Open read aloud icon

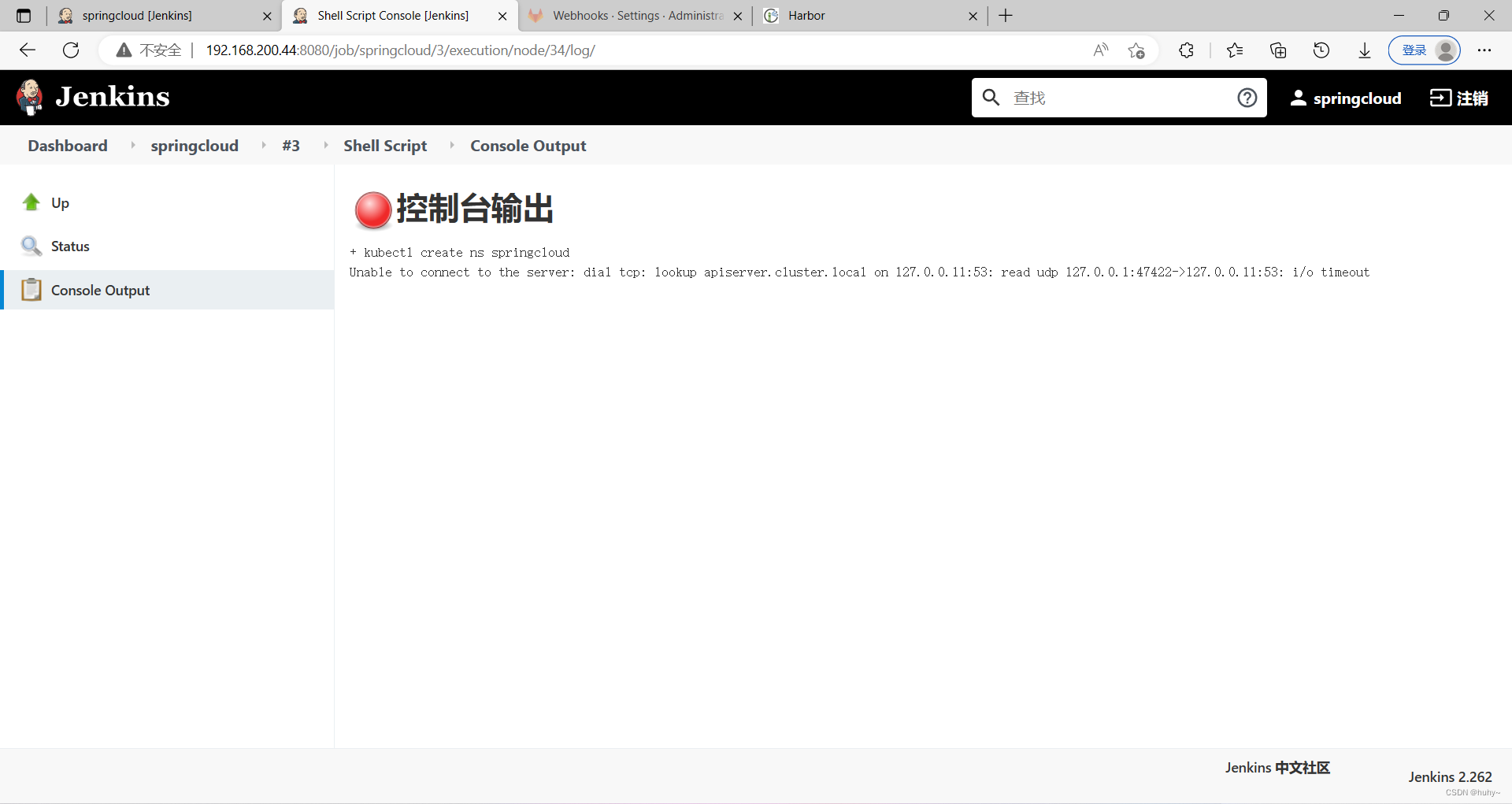1101,50
